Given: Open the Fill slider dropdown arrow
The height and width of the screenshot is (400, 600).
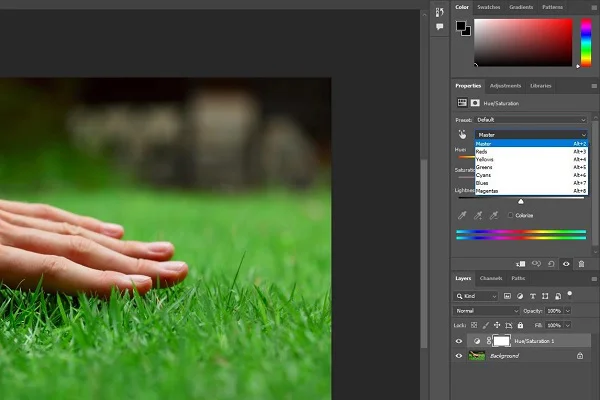Looking at the screenshot, I should click(x=568, y=325).
